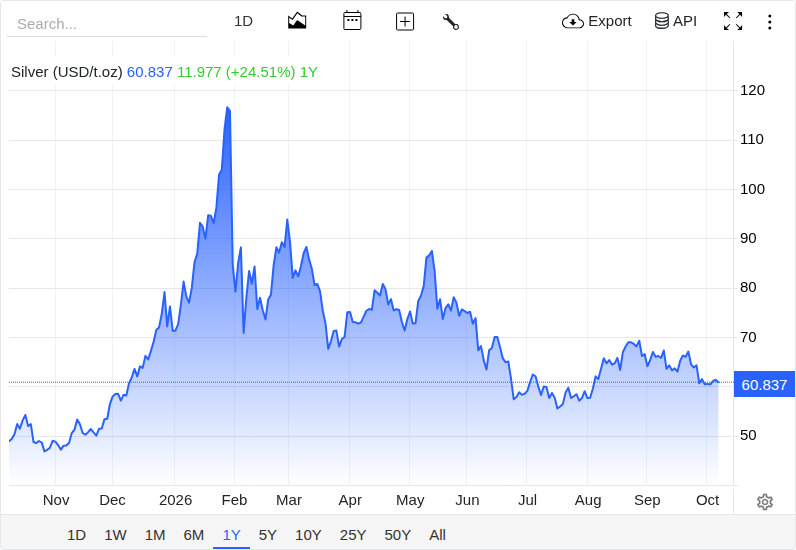The height and width of the screenshot is (550, 796).
Task: Open chart settings gear icon
Action: pyautogui.click(x=765, y=502)
